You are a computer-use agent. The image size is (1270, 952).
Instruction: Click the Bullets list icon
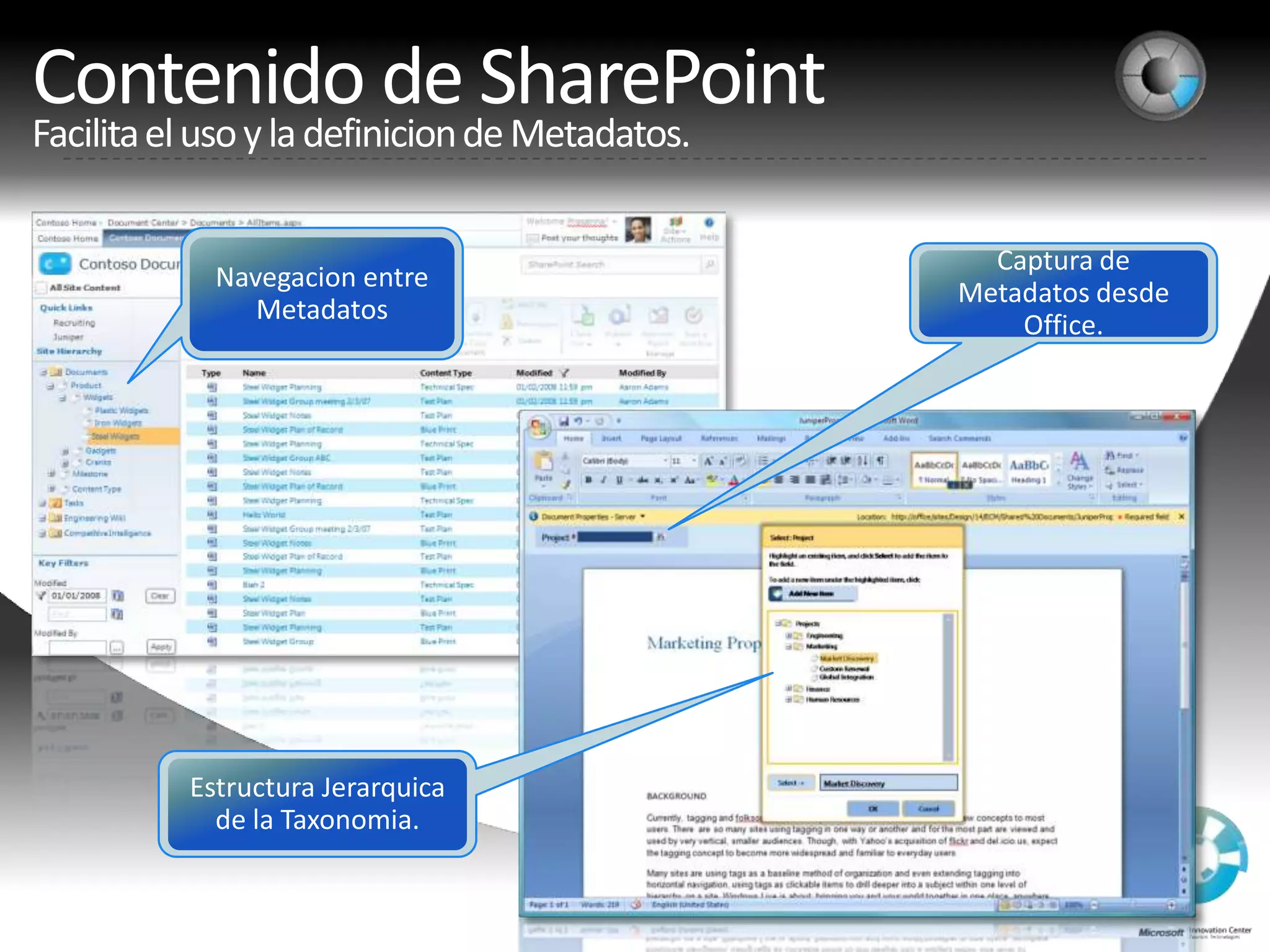(x=763, y=460)
